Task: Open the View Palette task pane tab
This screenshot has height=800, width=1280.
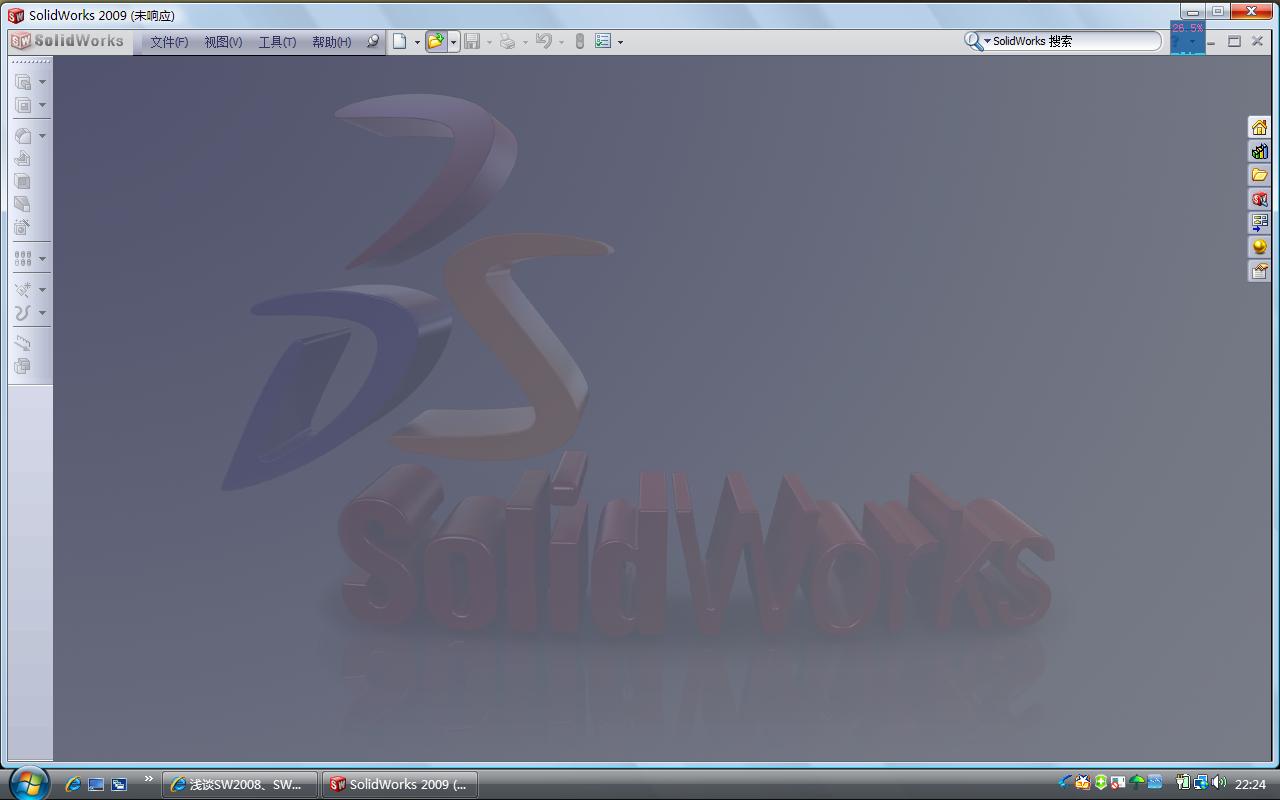Action: click(x=1259, y=222)
